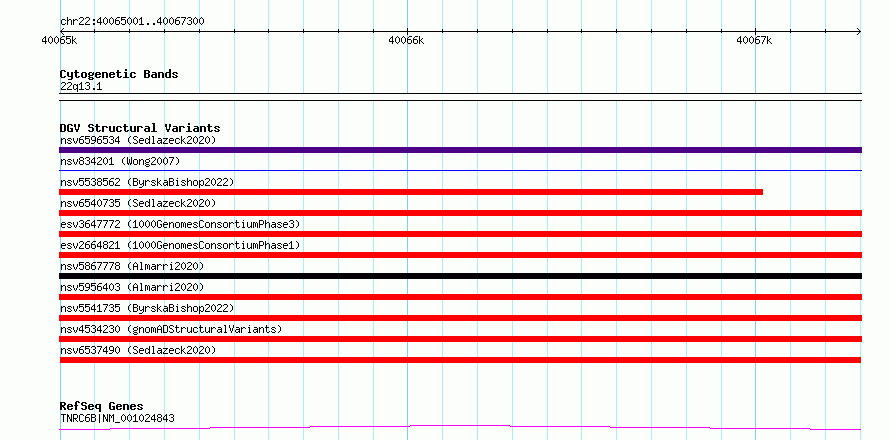Open nsv4534230 (gnomADStructuralVariants) label
Screen dimensions: 890x440
(x=171, y=329)
